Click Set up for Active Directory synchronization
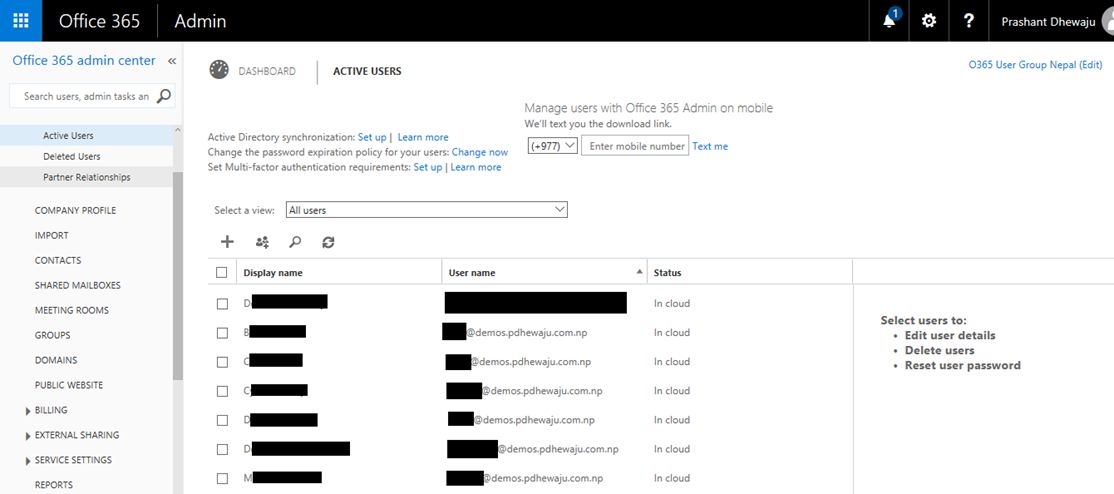1114x494 pixels. [x=372, y=137]
